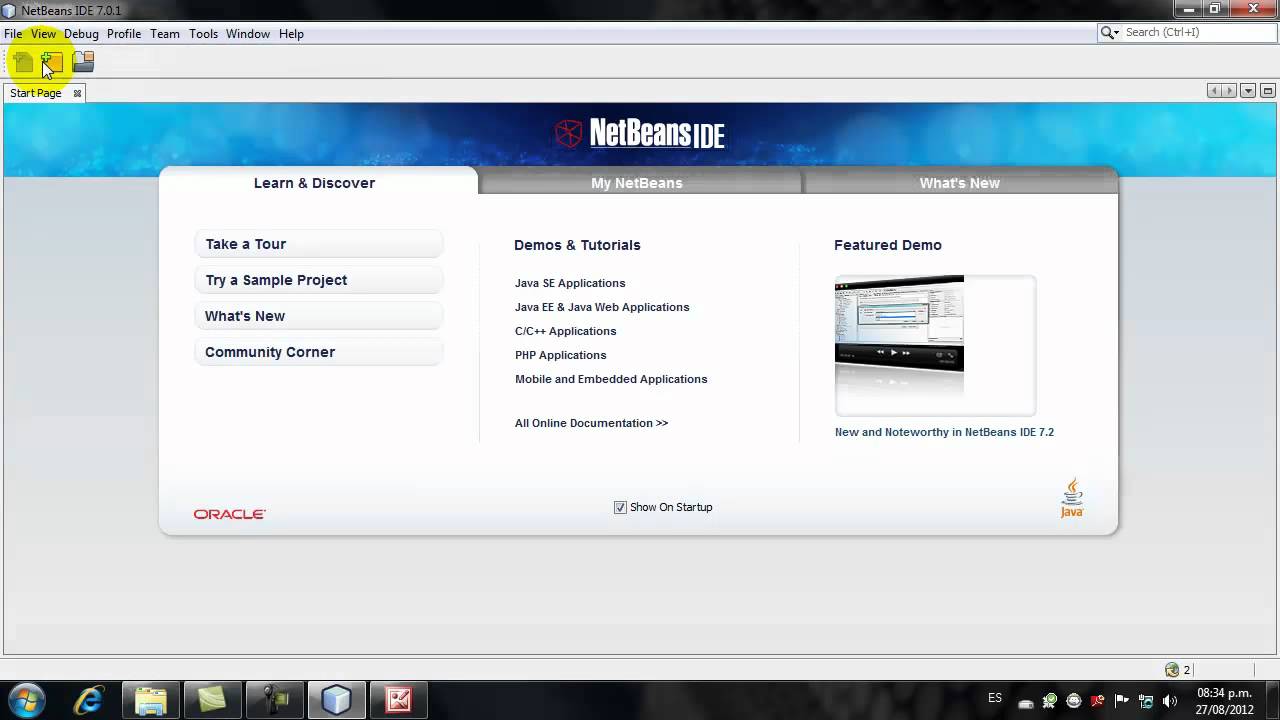
Task: Click the volume speaker tray icon
Action: (x=1170, y=700)
